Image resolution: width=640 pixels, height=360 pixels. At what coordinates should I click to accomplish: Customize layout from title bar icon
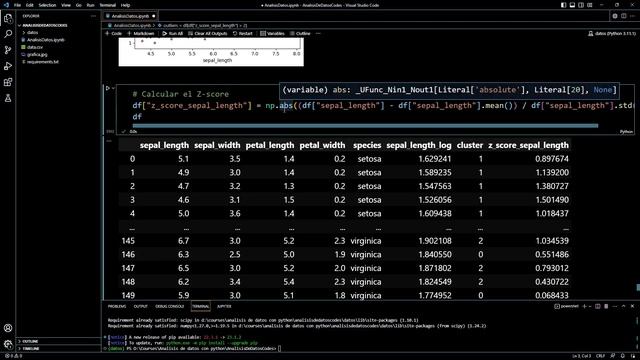click(x=590, y=5)
